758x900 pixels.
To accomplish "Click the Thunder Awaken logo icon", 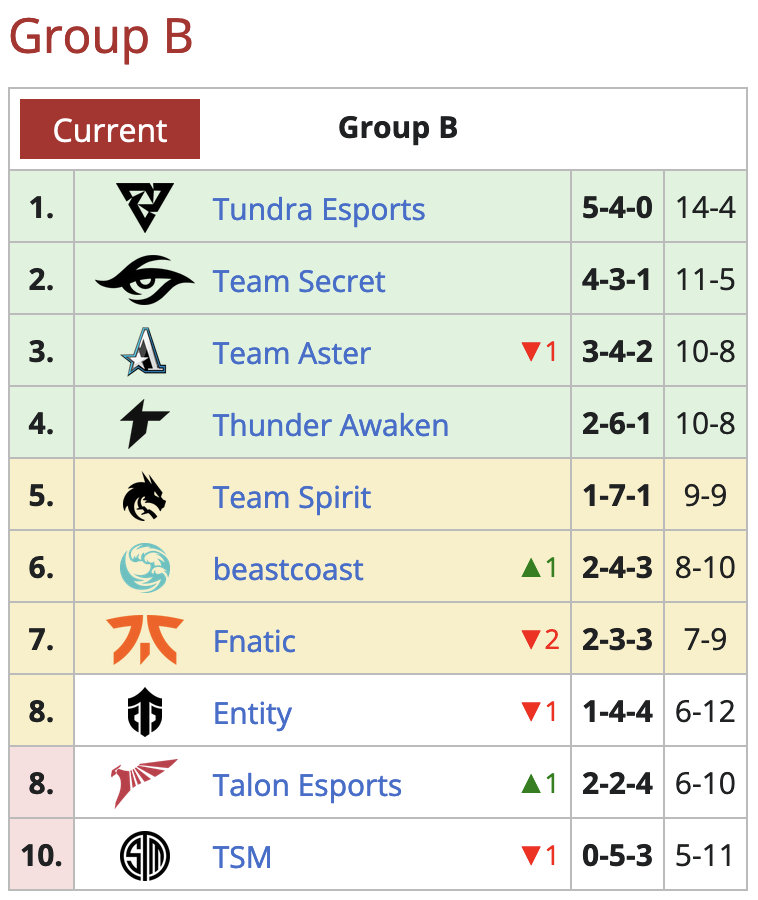I will 144,424.
